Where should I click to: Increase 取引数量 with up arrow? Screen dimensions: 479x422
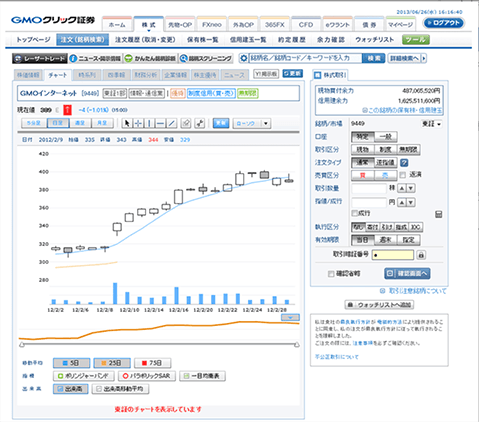pyautogui.click(x=402, y=188)
